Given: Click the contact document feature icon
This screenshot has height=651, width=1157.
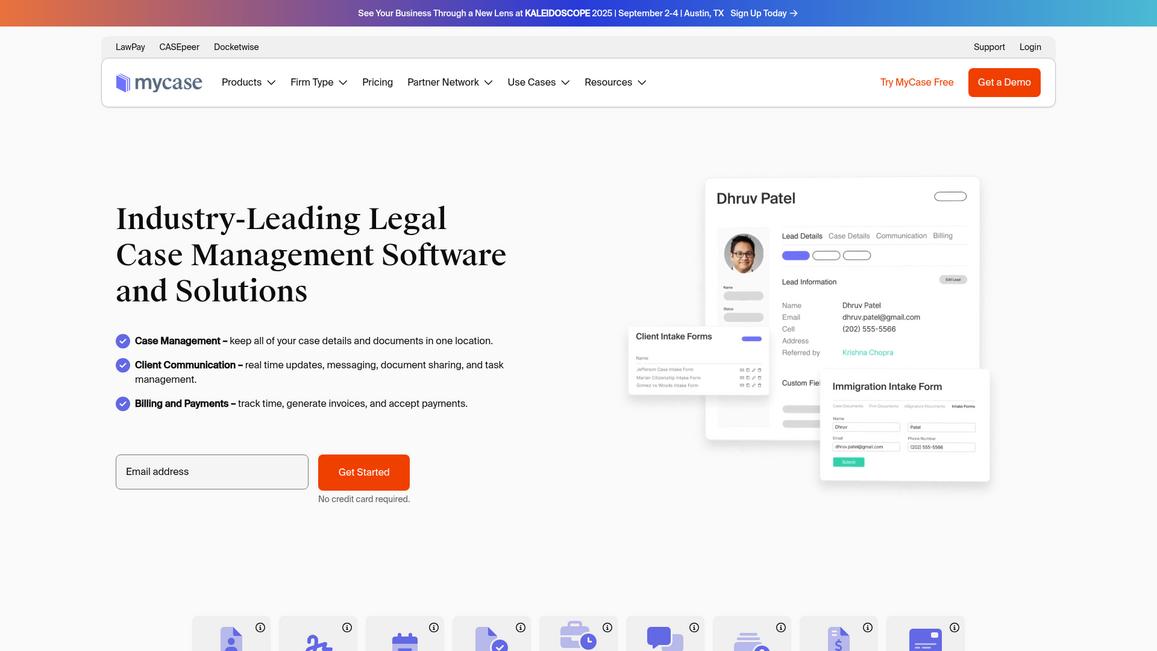Looking at the screenshot, I should (x=231, y=639).
